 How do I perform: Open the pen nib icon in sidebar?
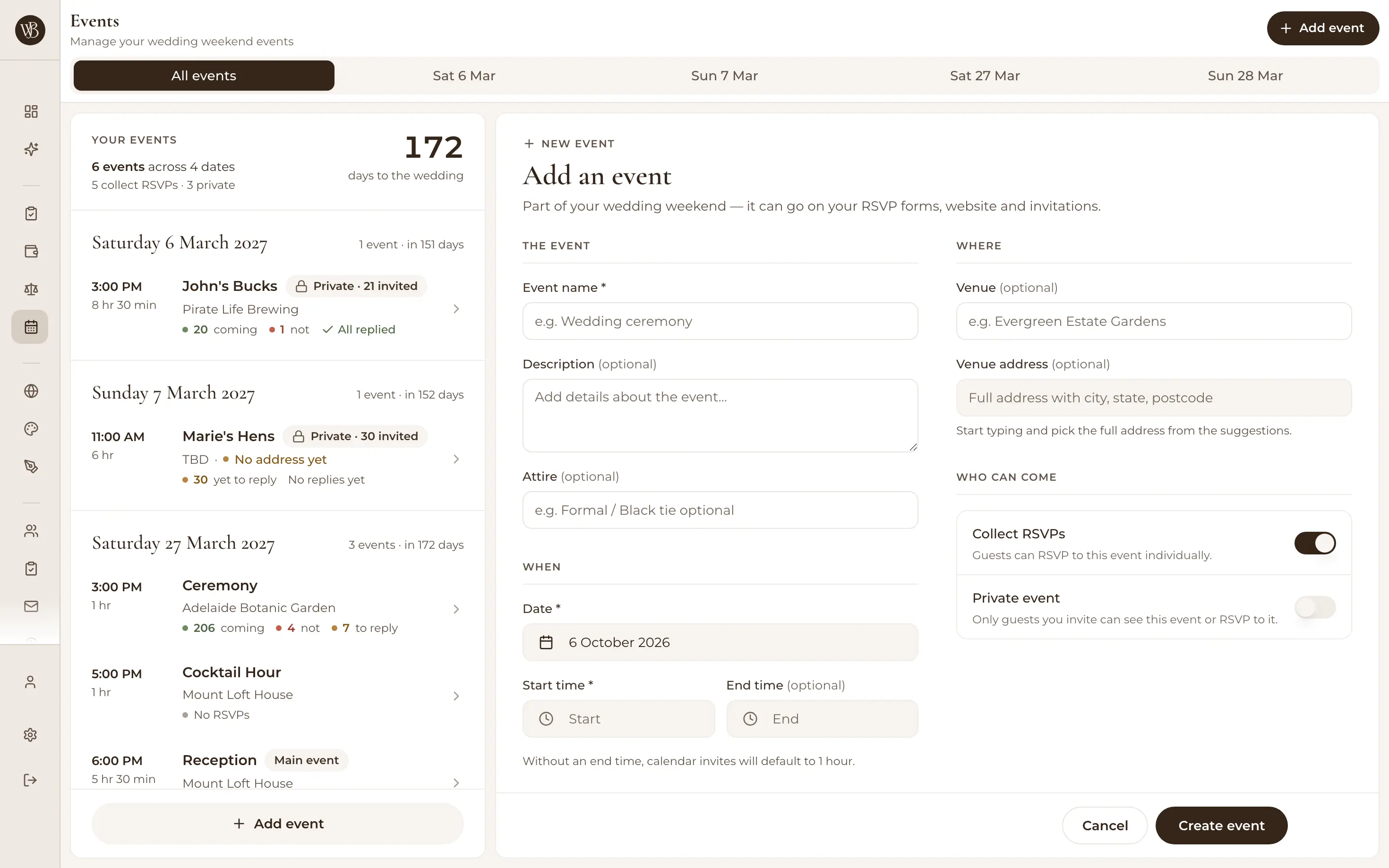[31, 467]
